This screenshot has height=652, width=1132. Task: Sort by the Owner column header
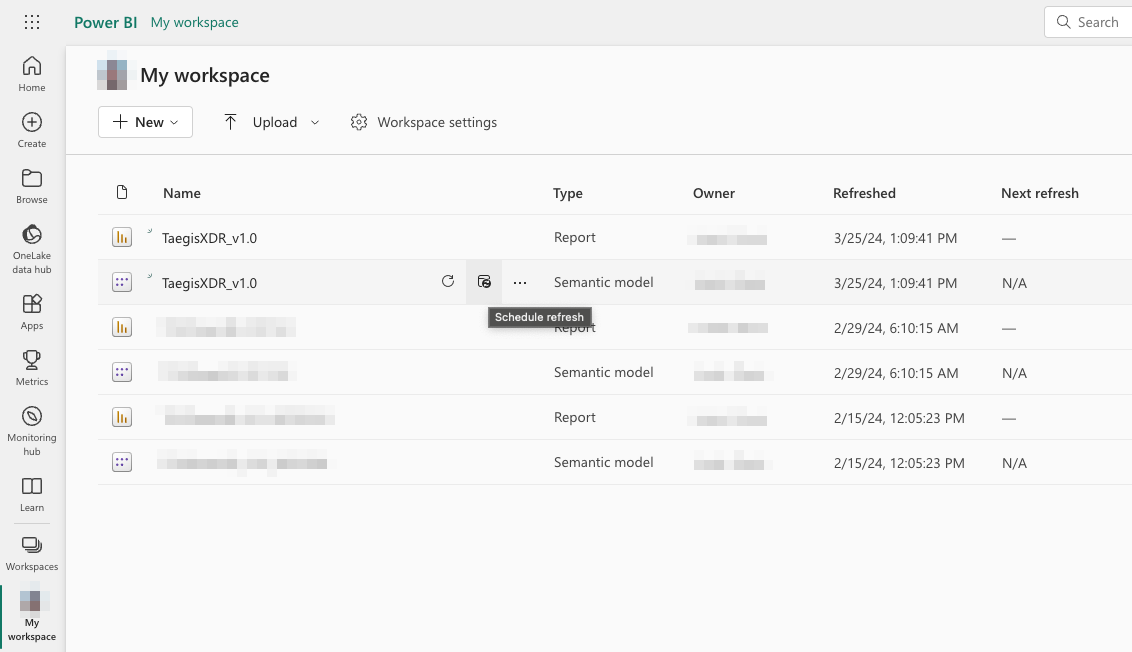click(x=714, y=193)
